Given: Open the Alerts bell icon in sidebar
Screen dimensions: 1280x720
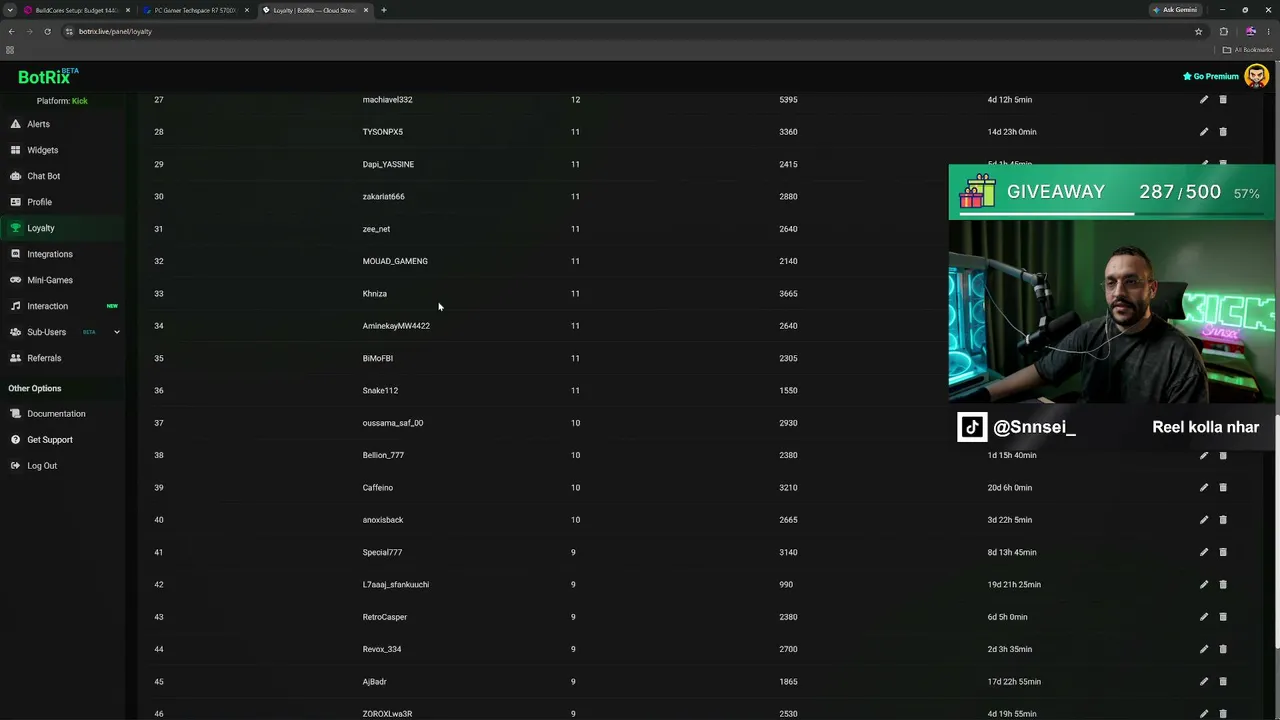Looking at the screenshot, I should tap(15, 124).
